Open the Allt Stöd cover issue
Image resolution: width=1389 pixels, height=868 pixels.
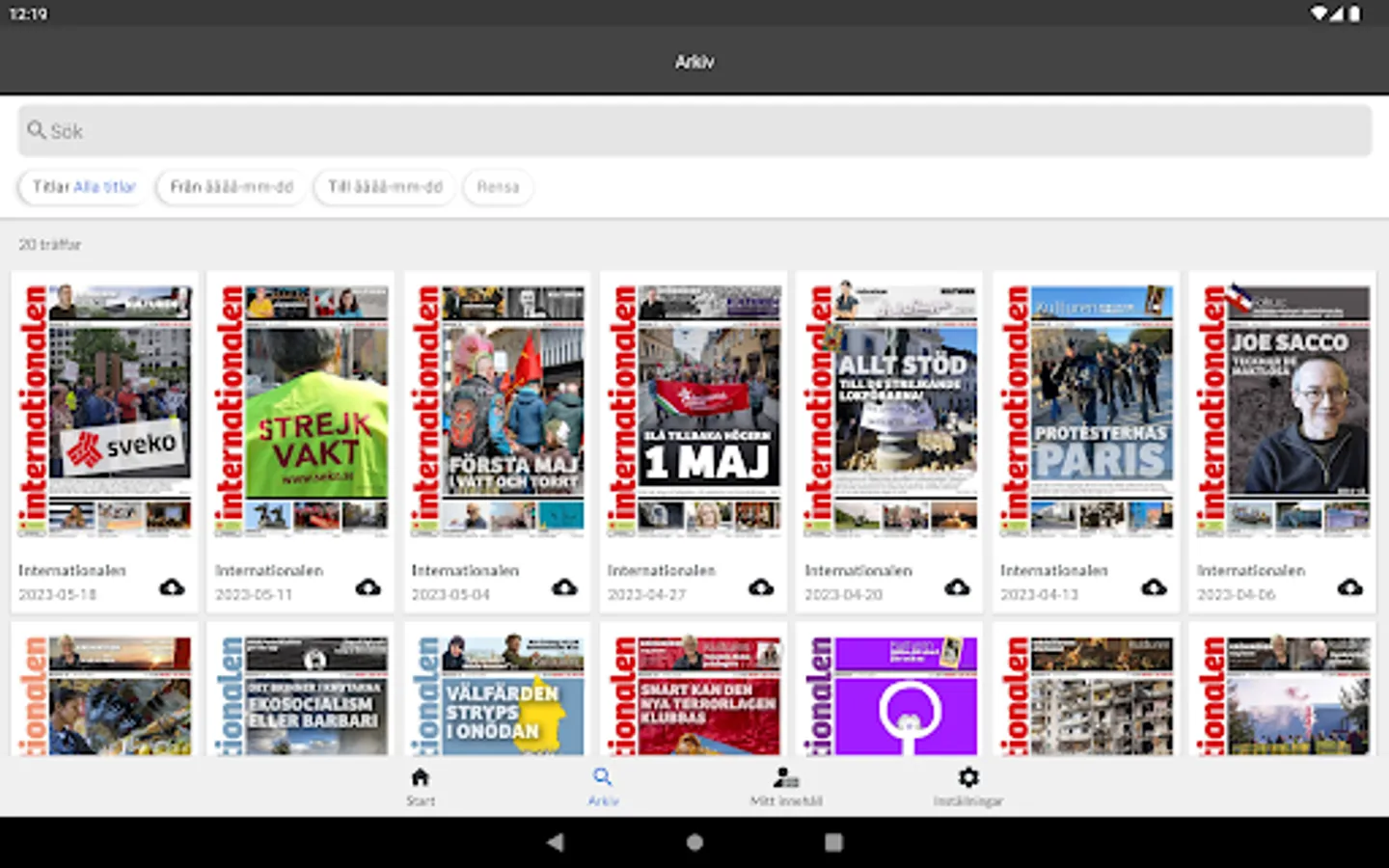click(891, 411)
